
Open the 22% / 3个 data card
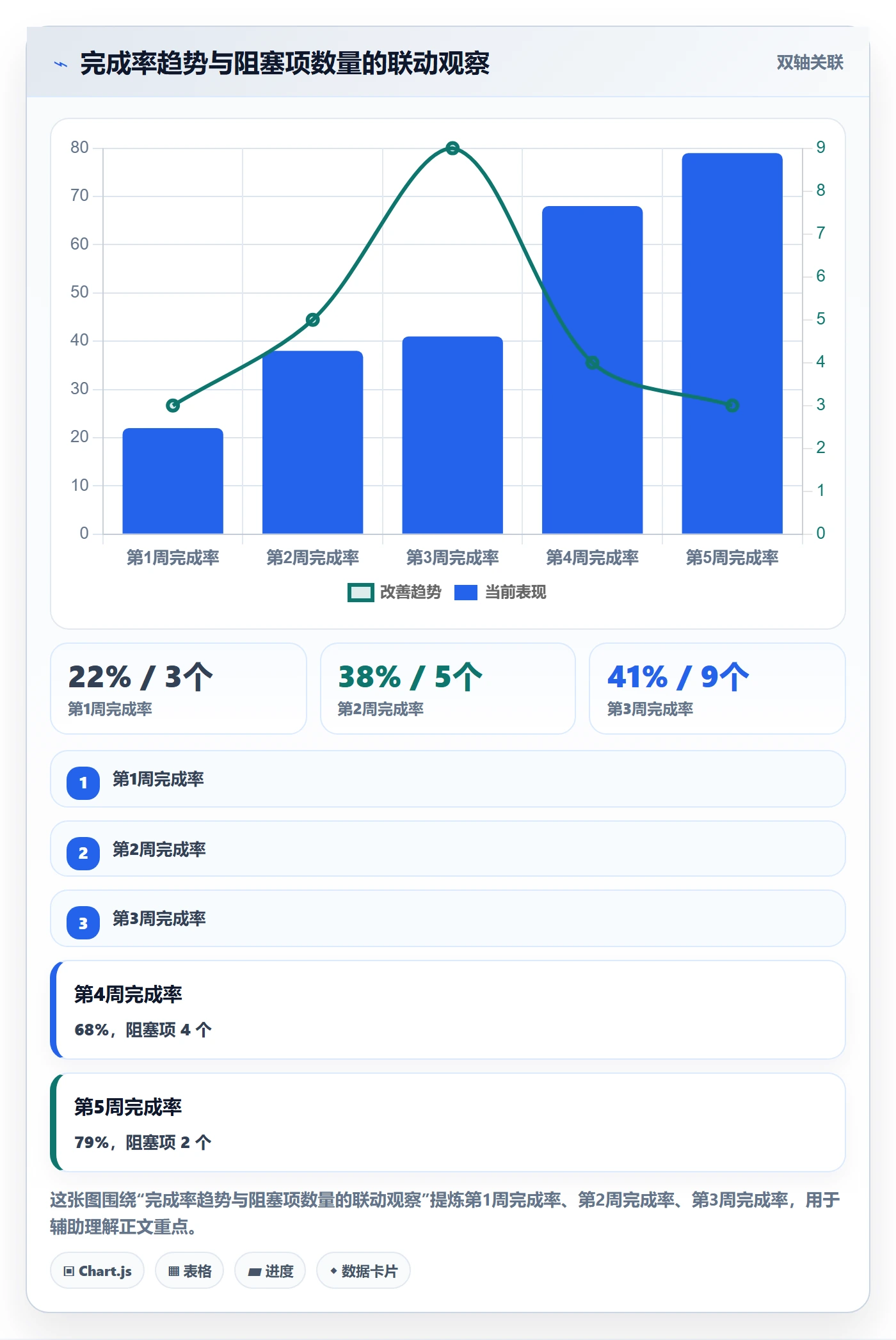coord(179,689)
